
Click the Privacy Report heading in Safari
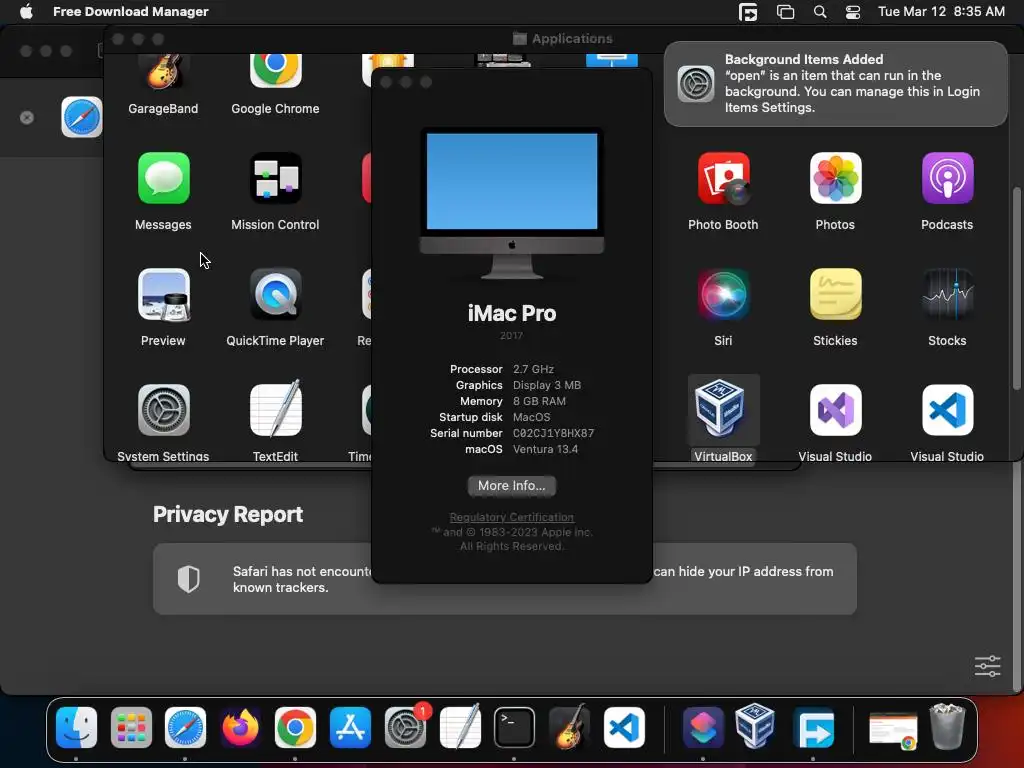click(228, 515)
